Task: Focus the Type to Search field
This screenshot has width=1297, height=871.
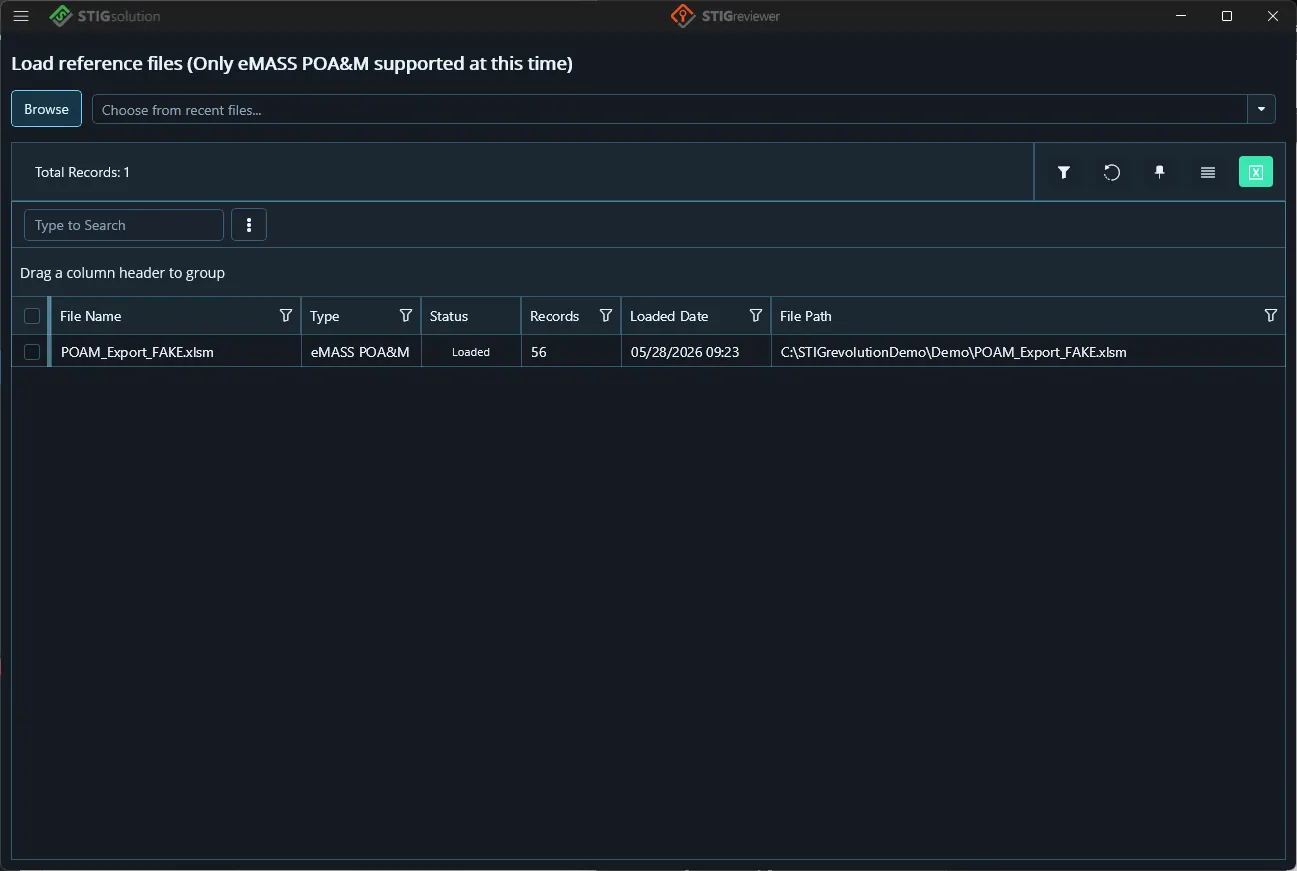Action: pos(124,225)
